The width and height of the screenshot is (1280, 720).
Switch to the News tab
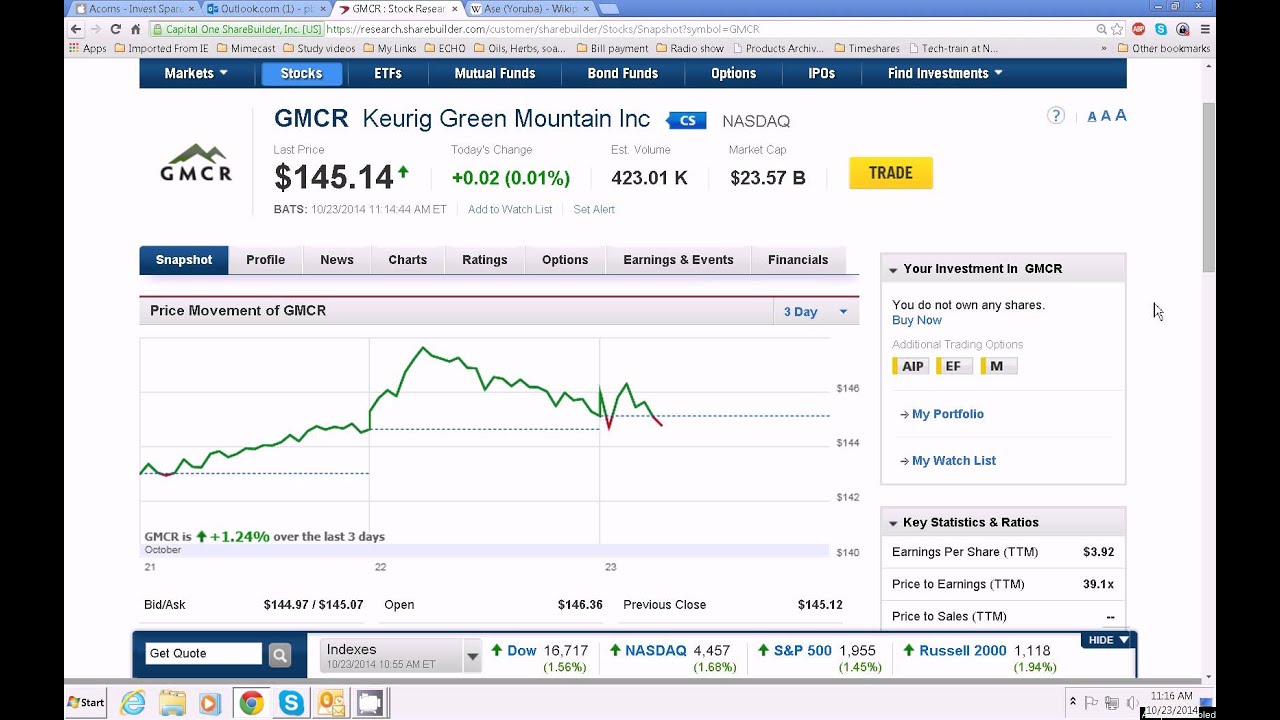[x=337, y=260]
